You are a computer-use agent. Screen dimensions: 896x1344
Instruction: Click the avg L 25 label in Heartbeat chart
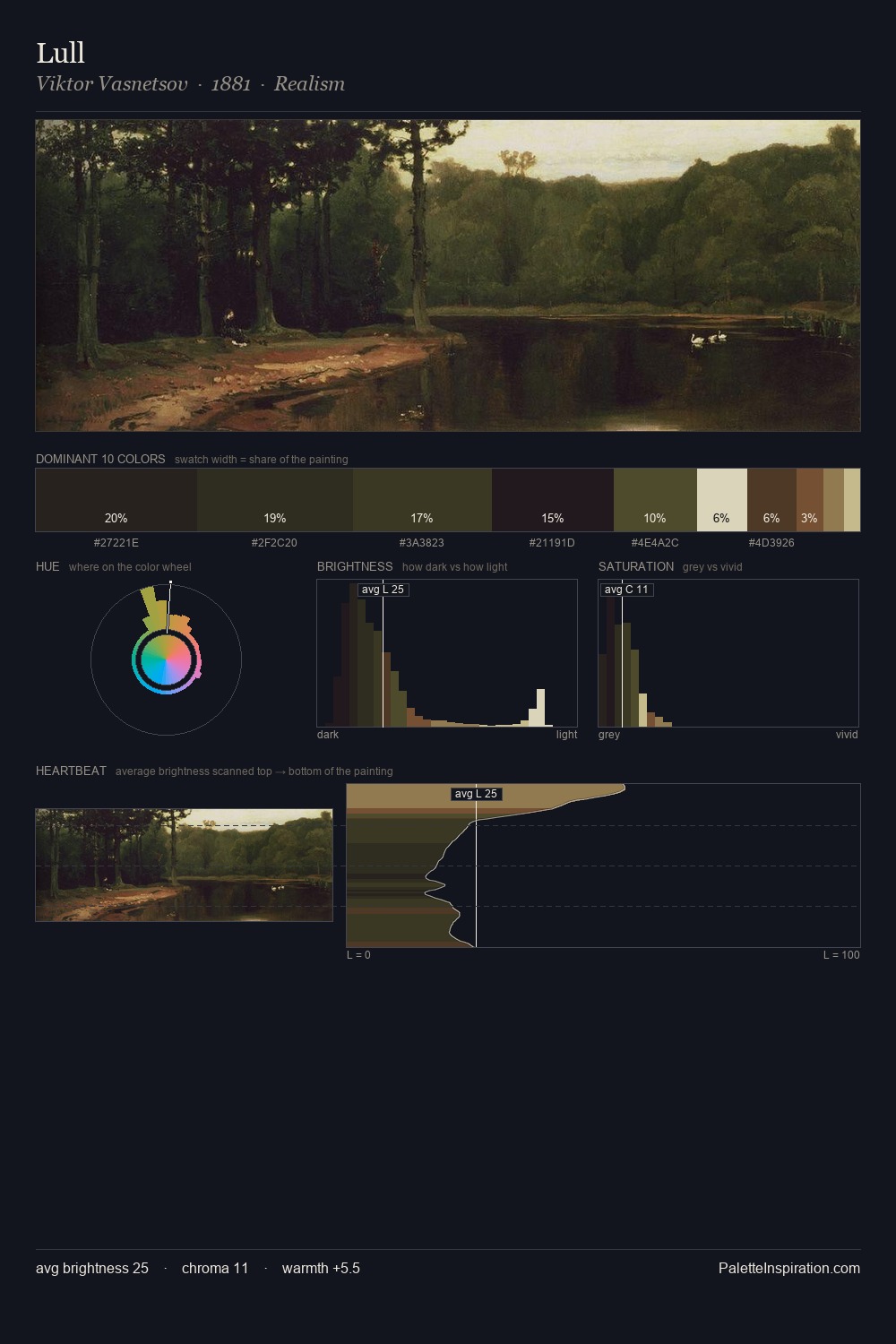[476, 794]
